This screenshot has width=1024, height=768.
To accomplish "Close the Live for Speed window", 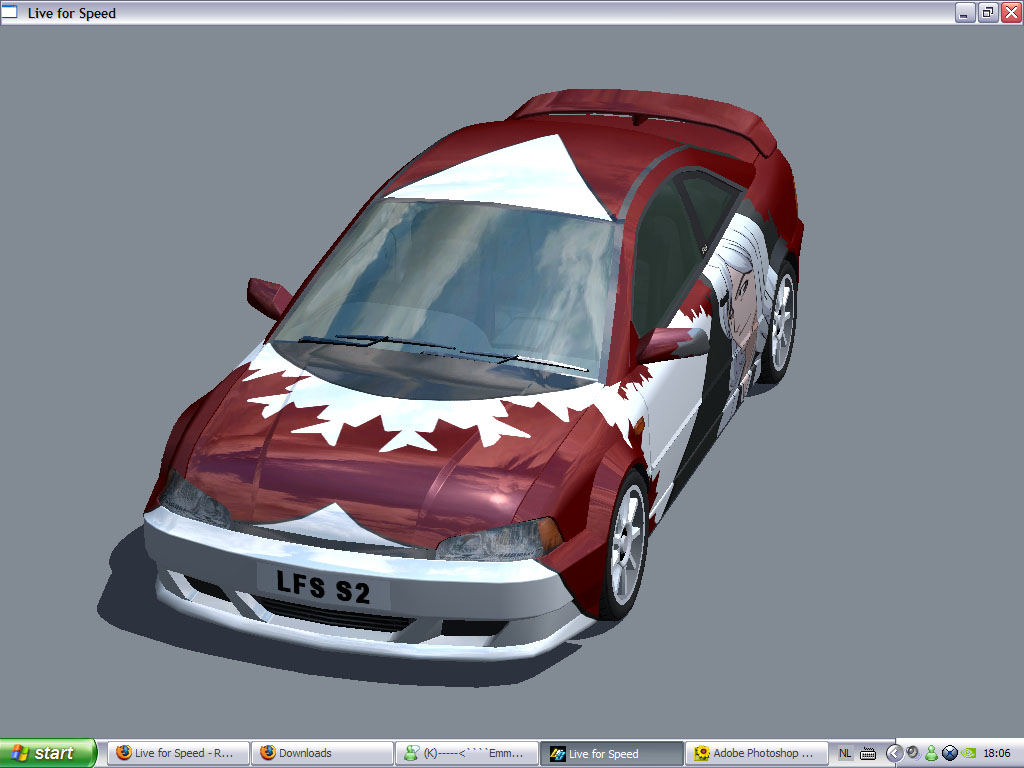I will [1011, 12].
